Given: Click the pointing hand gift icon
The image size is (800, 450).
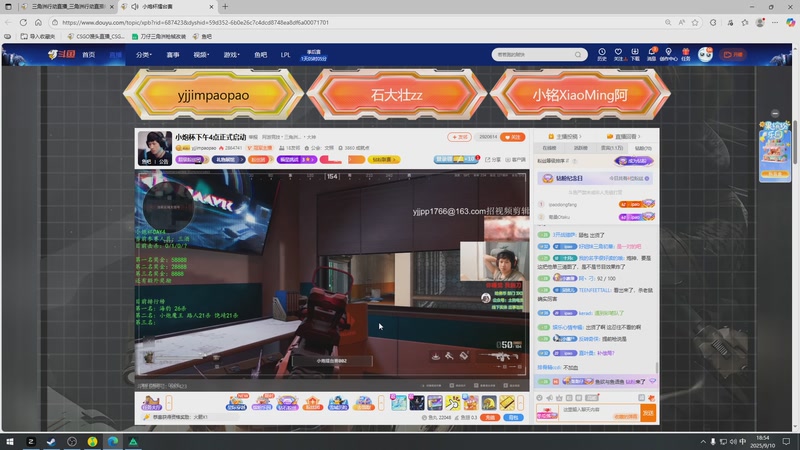Looking at the screenshot, I should tap(453, 403).
